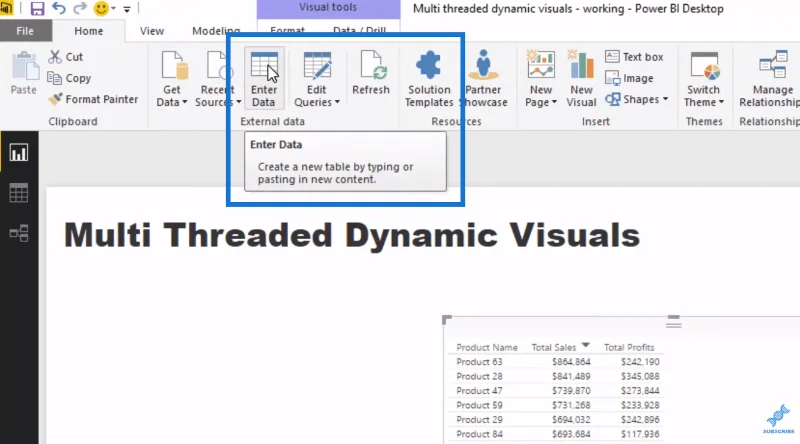Expand the Switch Theme dropdown arrow
Viewport: 800px width, 444px height.
pyautogui.click(x=721, y=102)
